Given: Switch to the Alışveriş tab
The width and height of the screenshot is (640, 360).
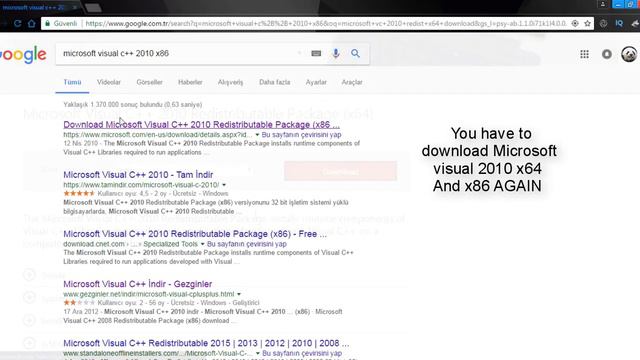Looking at the screenshot, I should point(230,82).
